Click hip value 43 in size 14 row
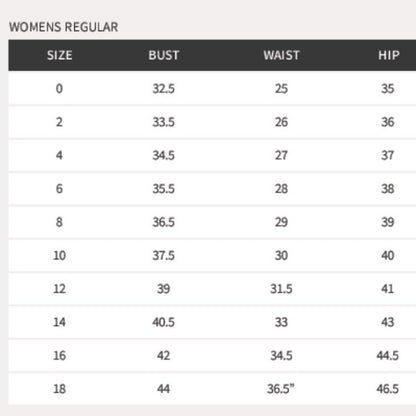This screenshot has height=416, width=416. click(388, 322)
